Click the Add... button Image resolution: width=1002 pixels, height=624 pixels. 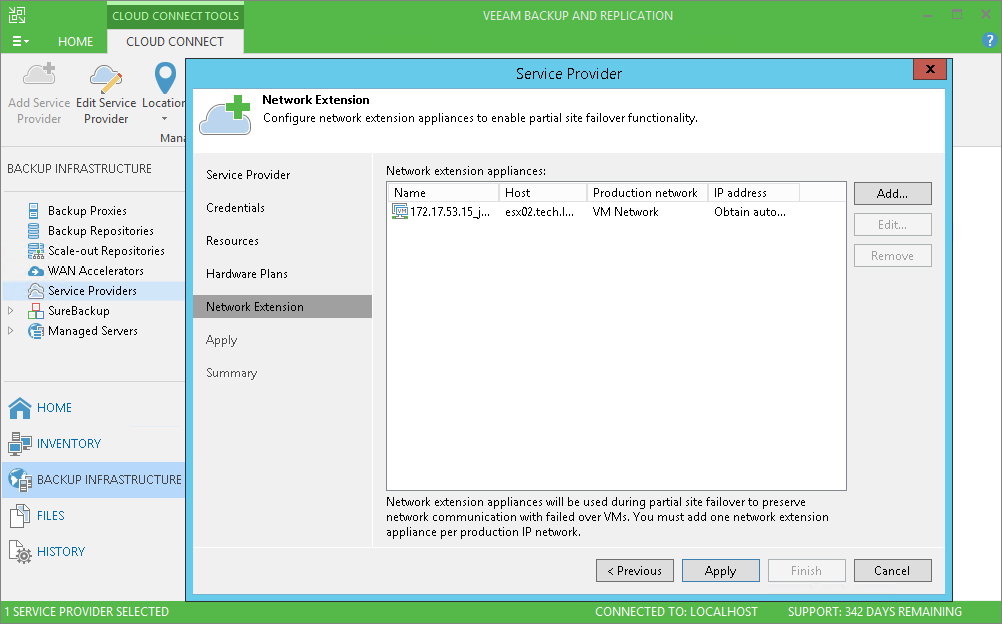[x=892, y=194]
